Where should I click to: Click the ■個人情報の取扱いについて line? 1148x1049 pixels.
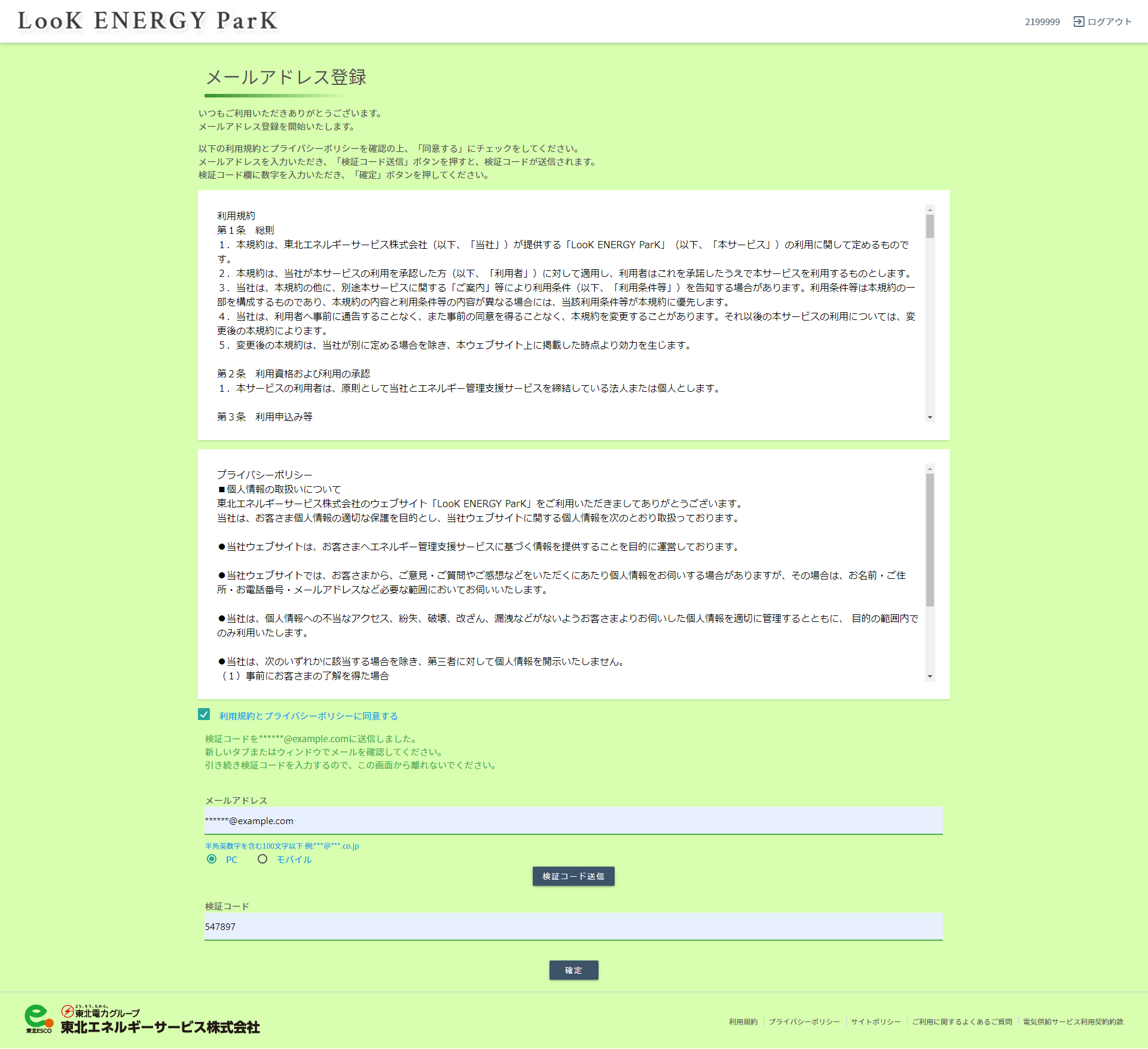point(279,489)
